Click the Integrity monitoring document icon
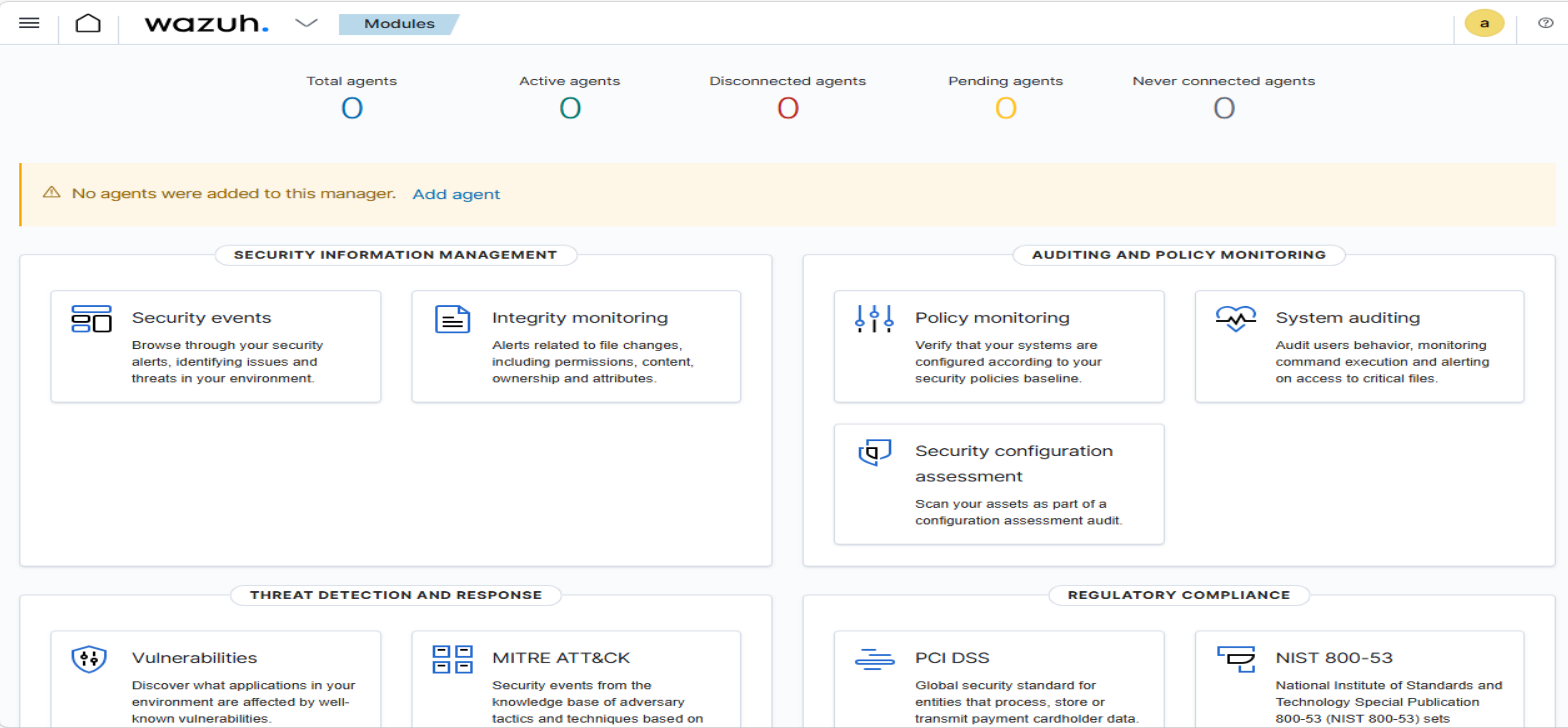1568x728 pixels. coord(452,319)
